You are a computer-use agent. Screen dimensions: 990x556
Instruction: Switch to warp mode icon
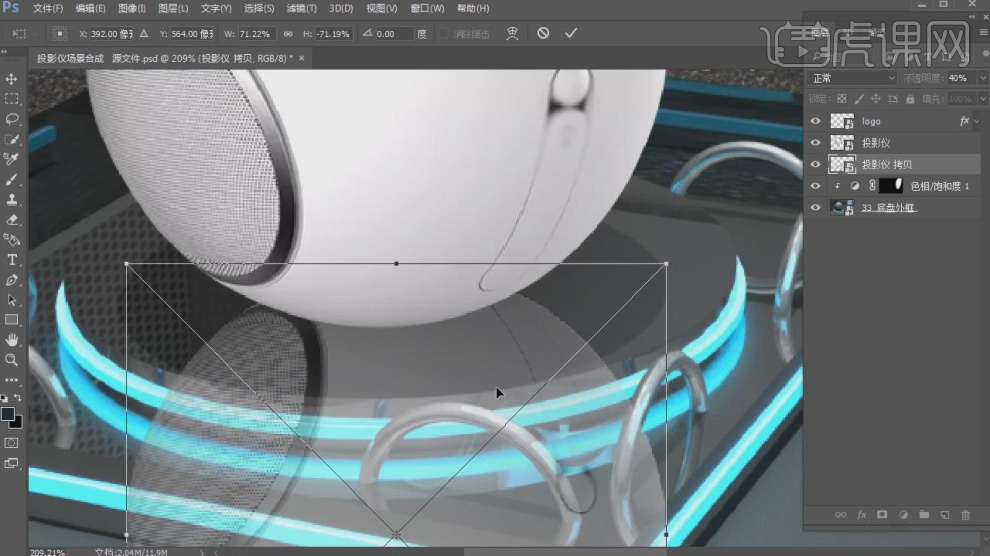coord(512,33)
